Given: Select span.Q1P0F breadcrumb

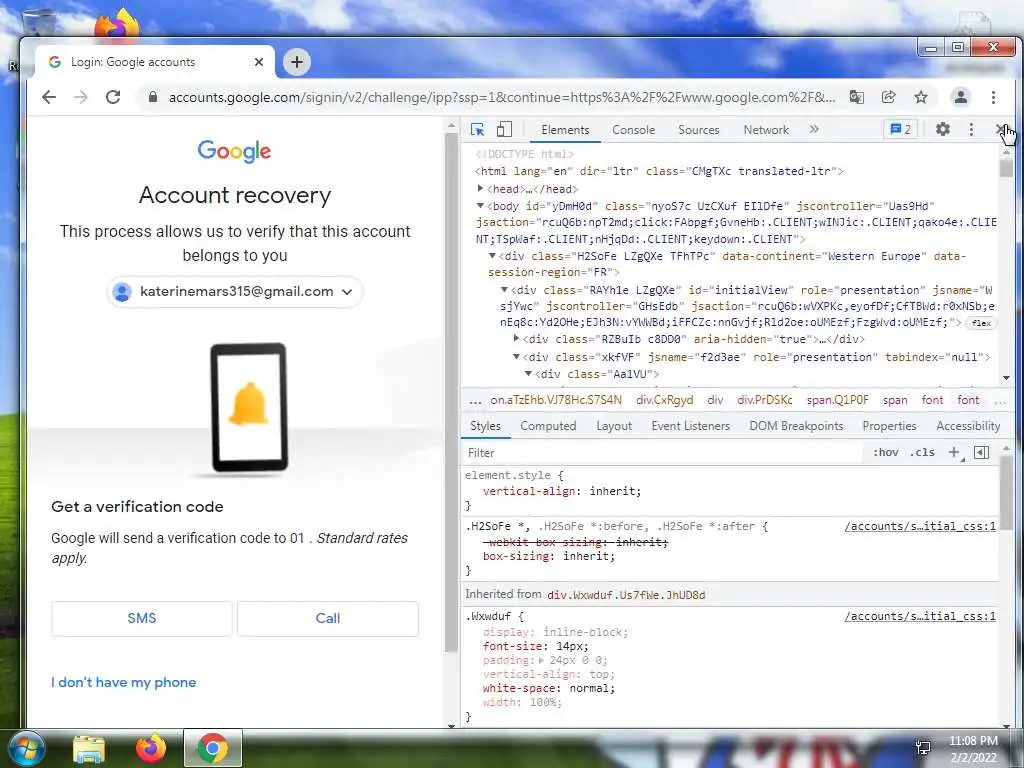Looking at the screenshot, I should [x=838, y=400].
